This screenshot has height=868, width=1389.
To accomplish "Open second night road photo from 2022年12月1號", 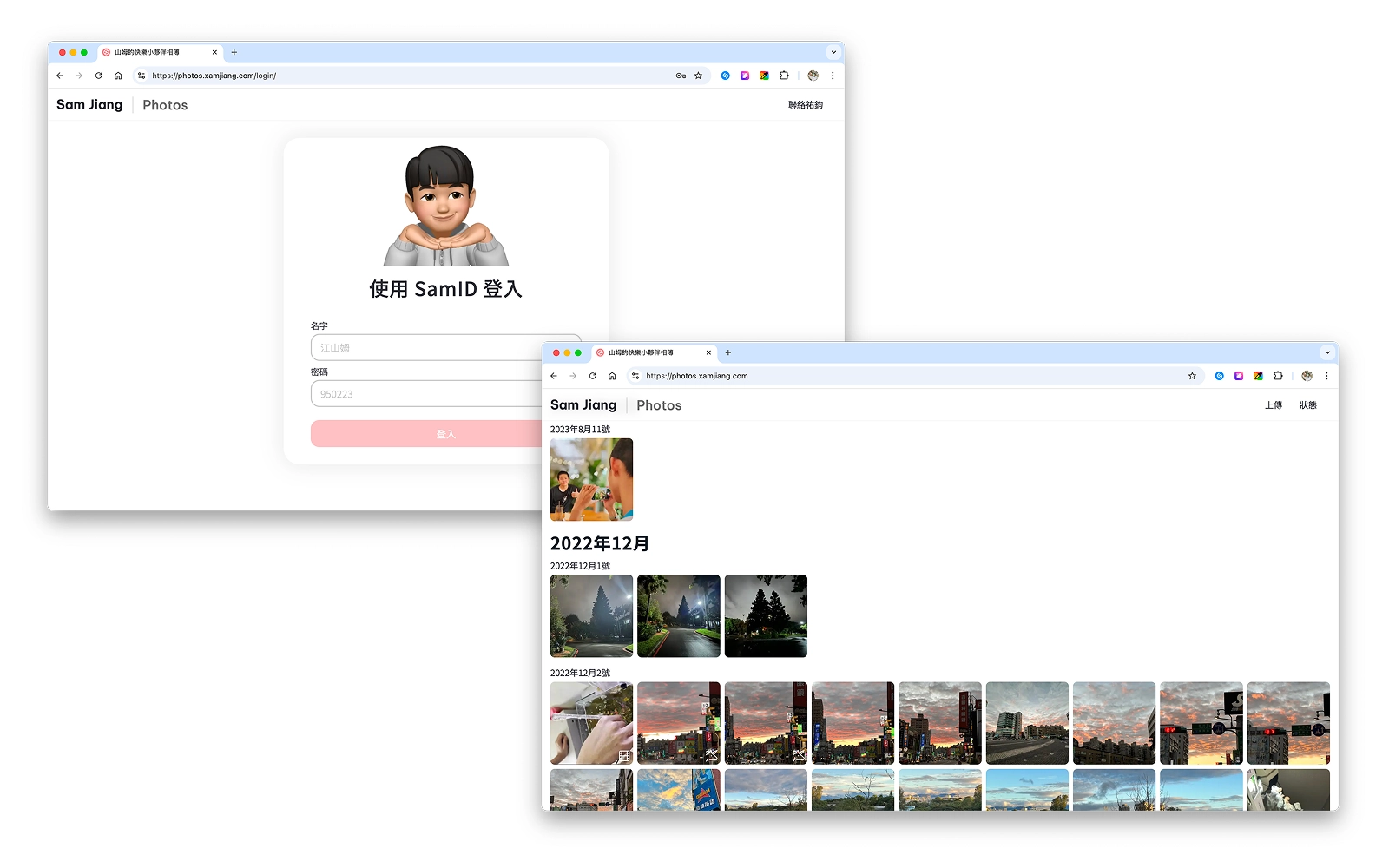I will (679, 616).
